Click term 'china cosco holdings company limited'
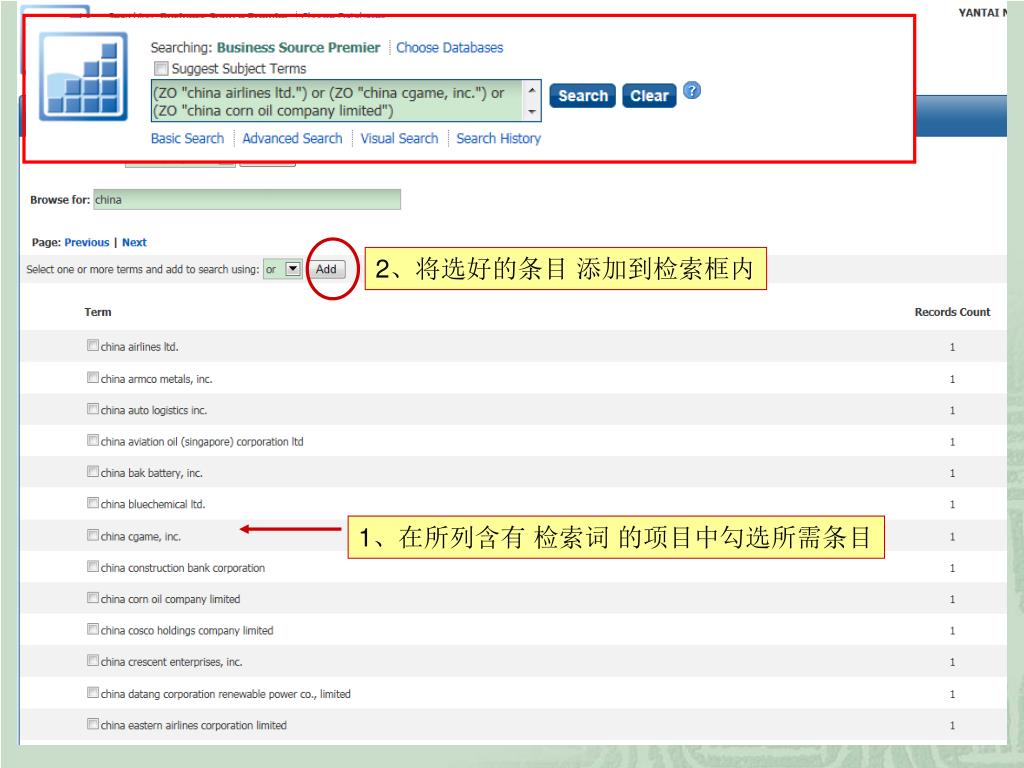Screen dimensions: 1024x768 [x=187, y=630]
